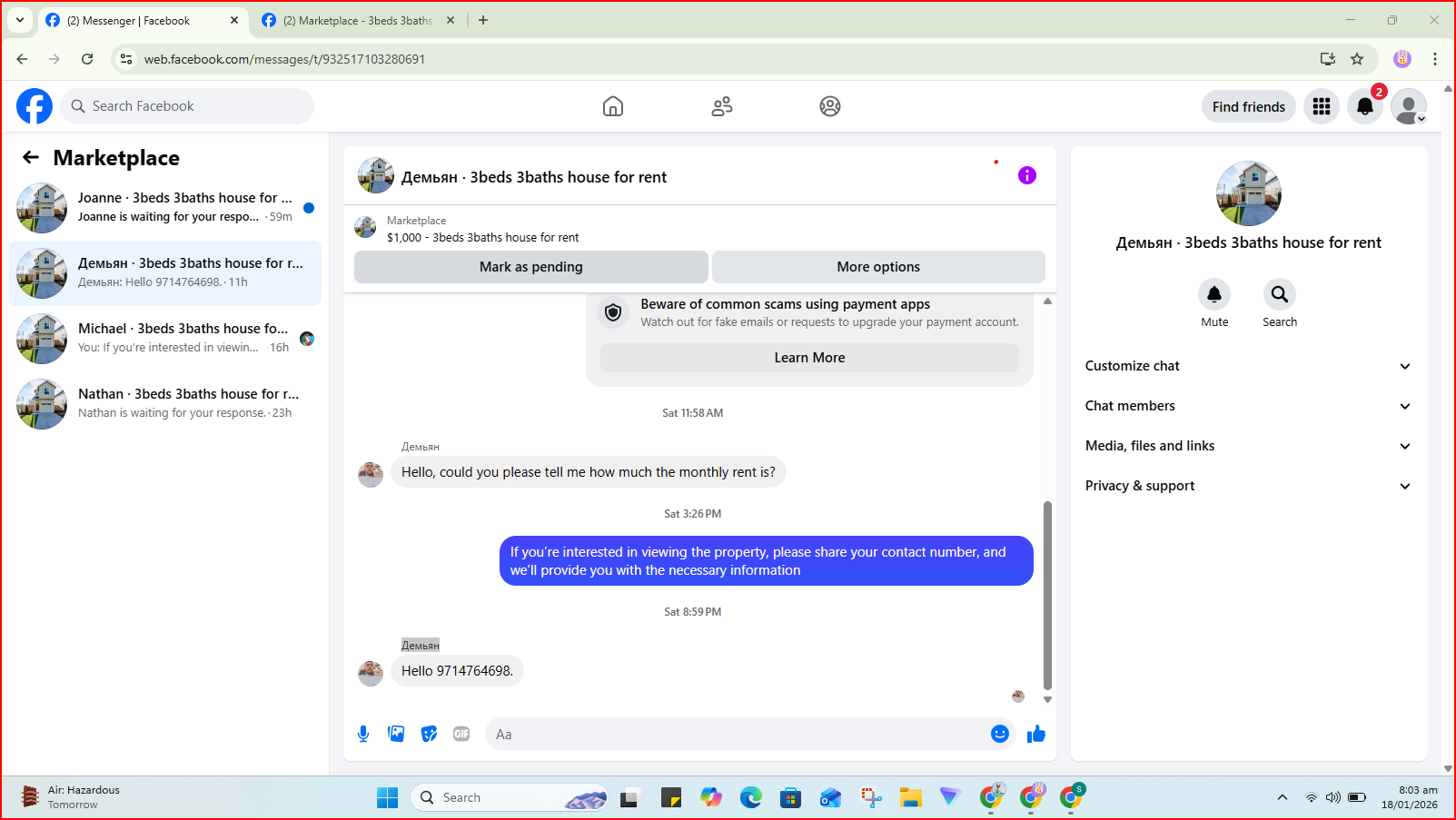Click the Windows taskbar Search box
The height and width of the screenshot is (820, 1456).
click(510, 797)
